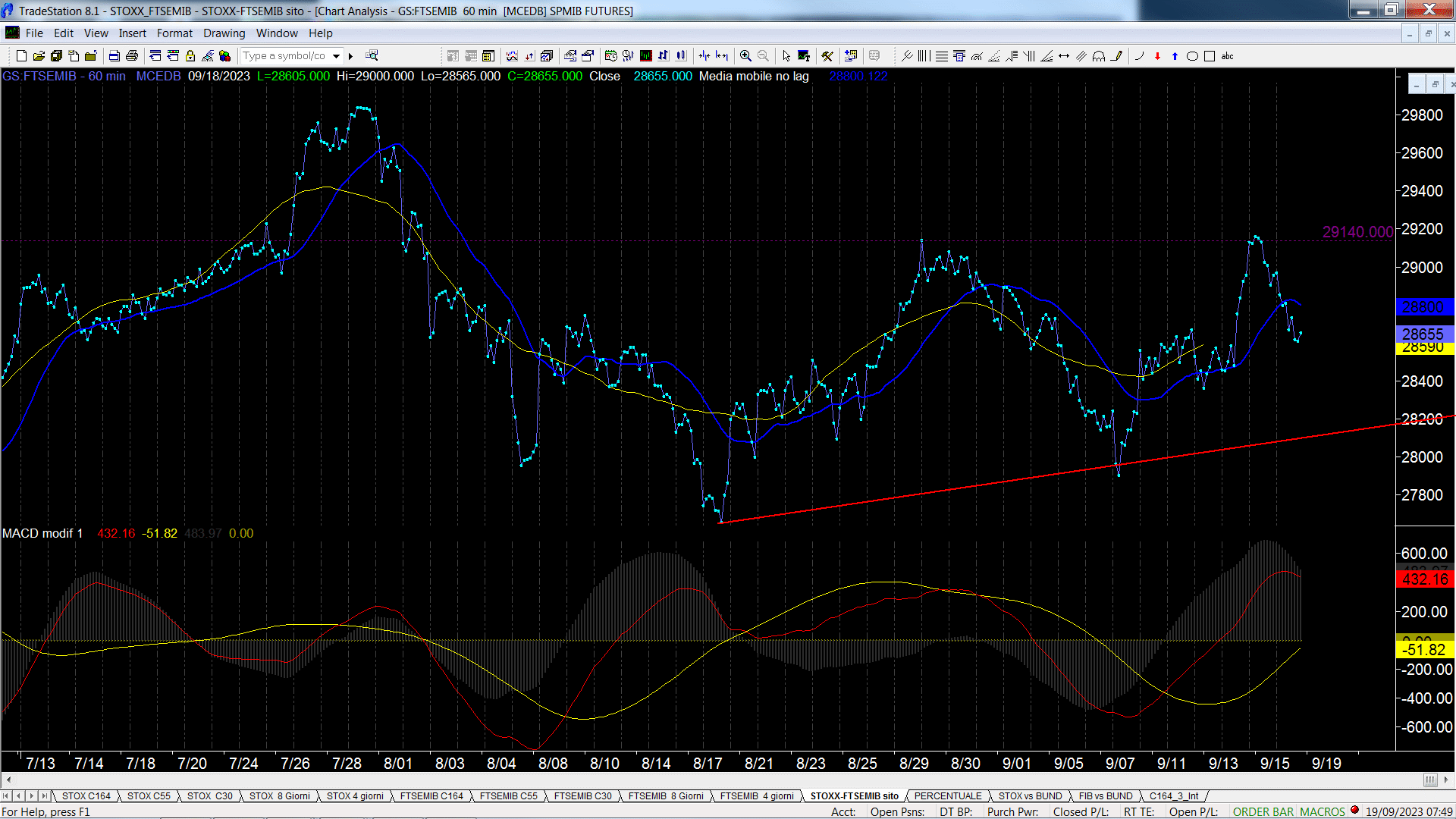1456x819 pixels.
Task: Open the Format menu
Action: coord(175,33)
